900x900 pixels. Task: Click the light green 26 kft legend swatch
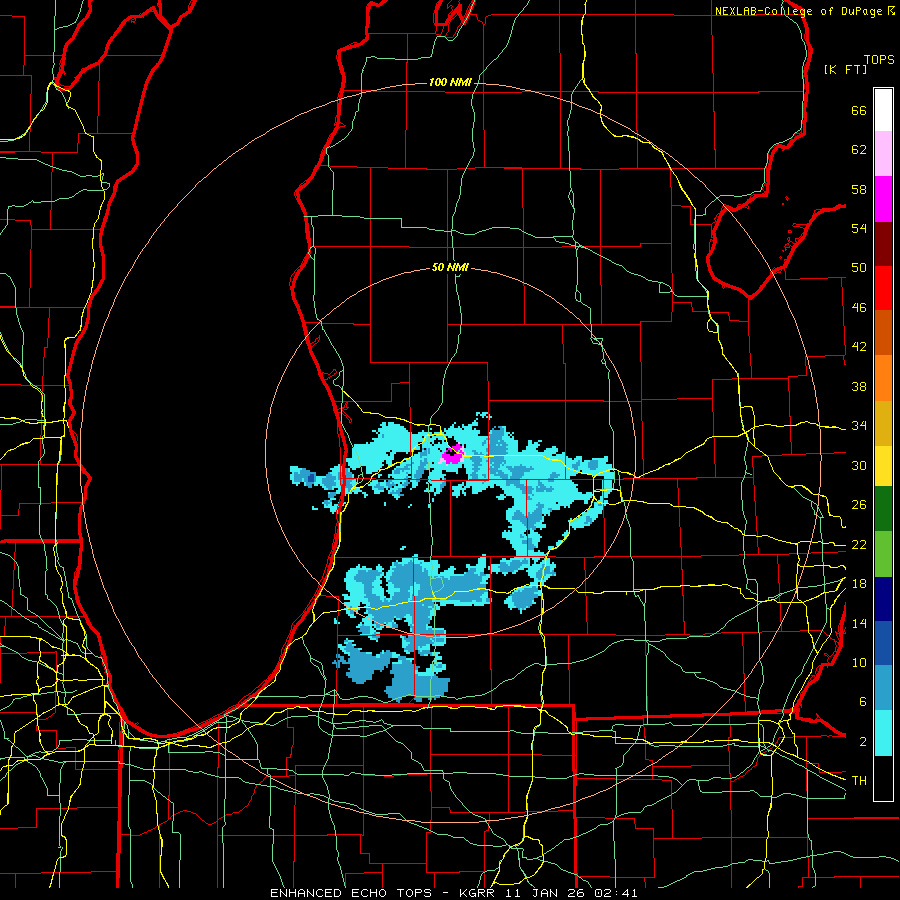883,554
